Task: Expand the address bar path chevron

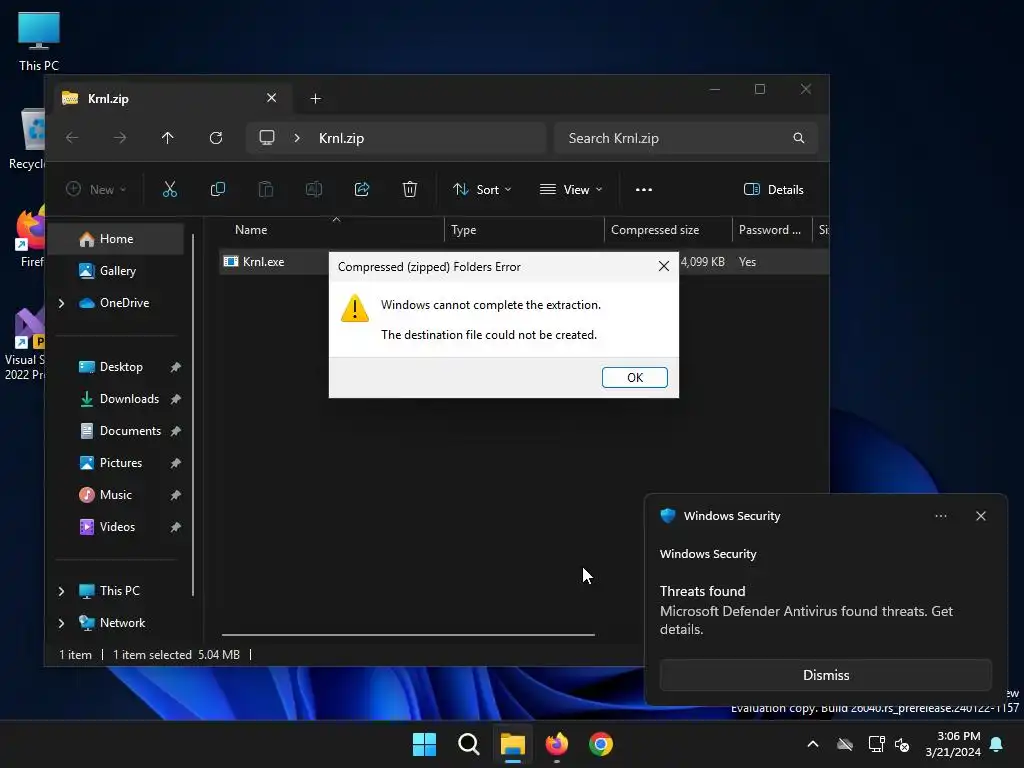Action: 297,138
